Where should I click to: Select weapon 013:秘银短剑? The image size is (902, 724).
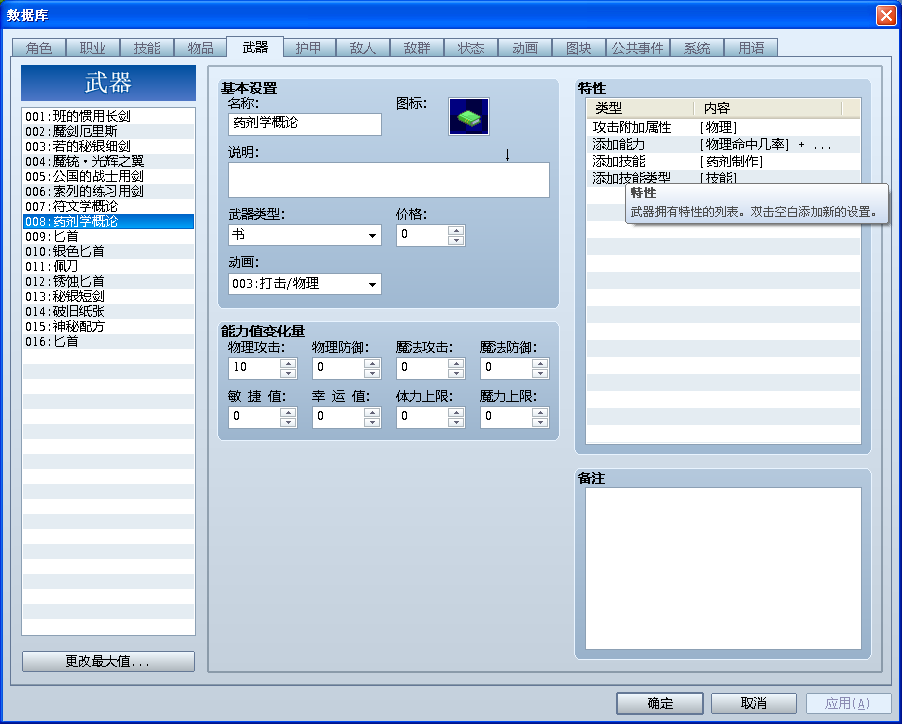(x=108, y=296)
